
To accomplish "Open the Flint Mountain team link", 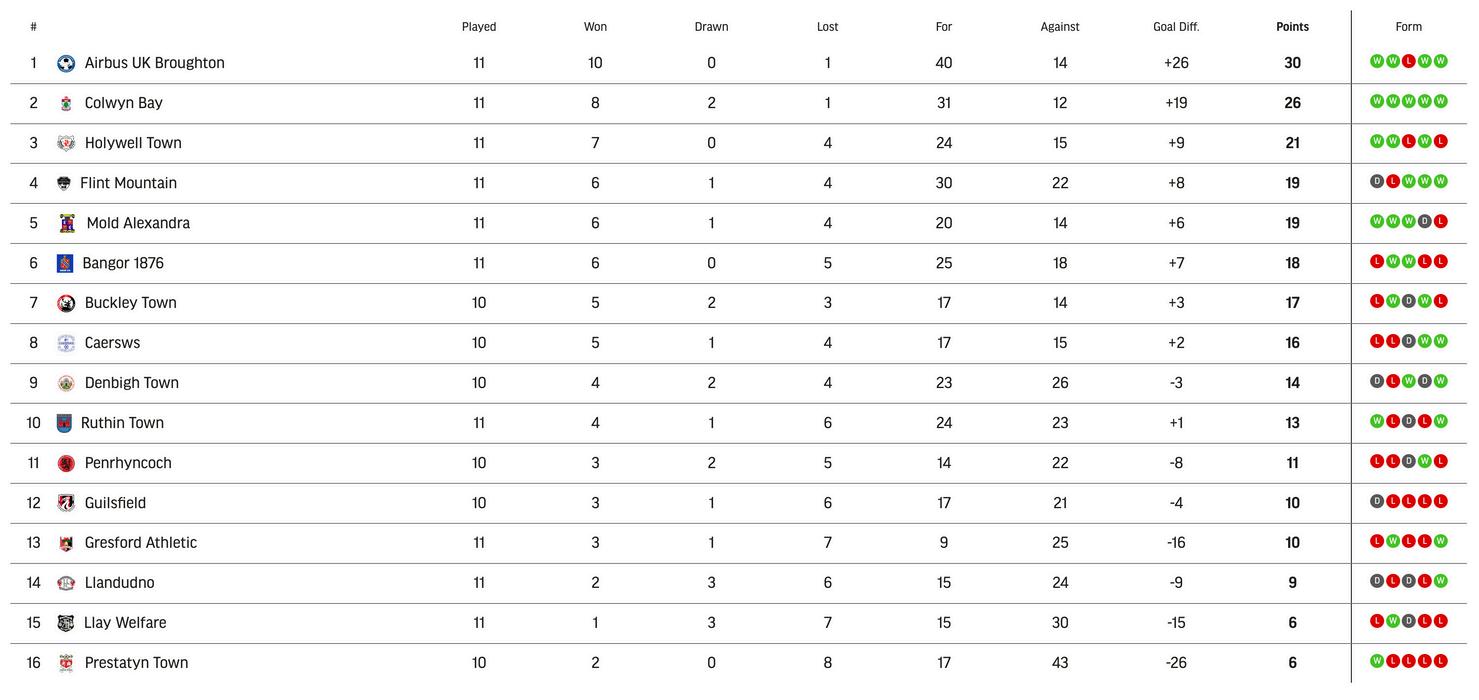I will (128, 183).
